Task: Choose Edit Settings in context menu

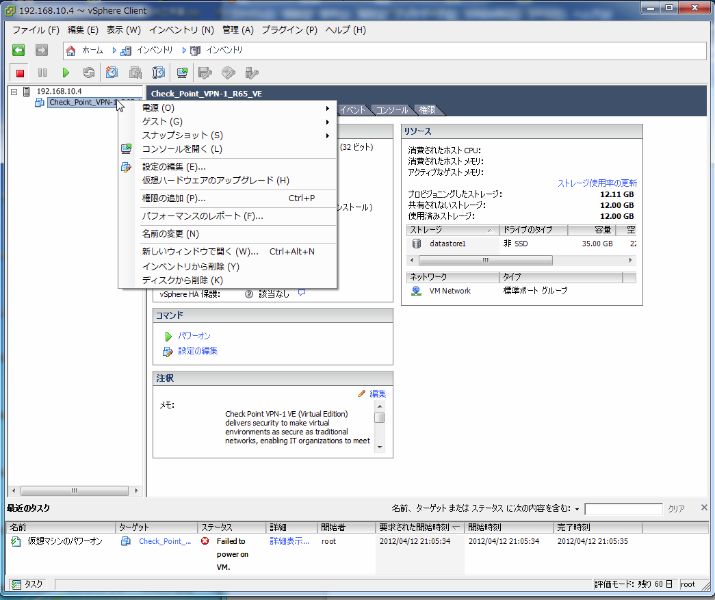Action: click(227, 167)
